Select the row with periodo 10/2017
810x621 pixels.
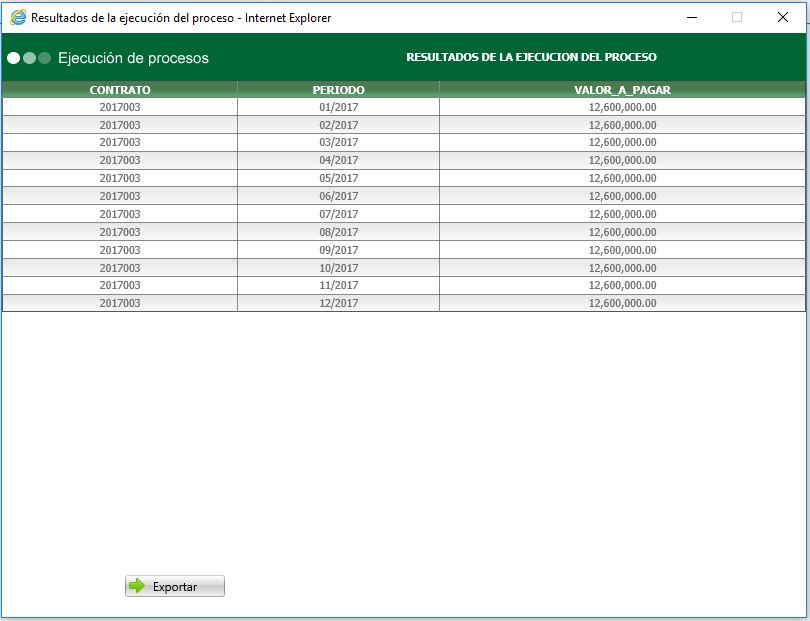[338, 267]
